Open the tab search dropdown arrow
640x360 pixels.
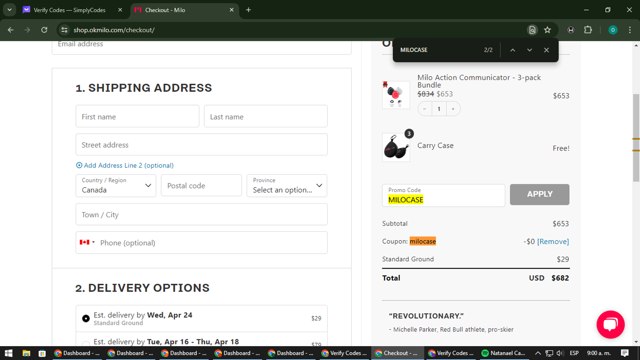[x=9, y=10]
